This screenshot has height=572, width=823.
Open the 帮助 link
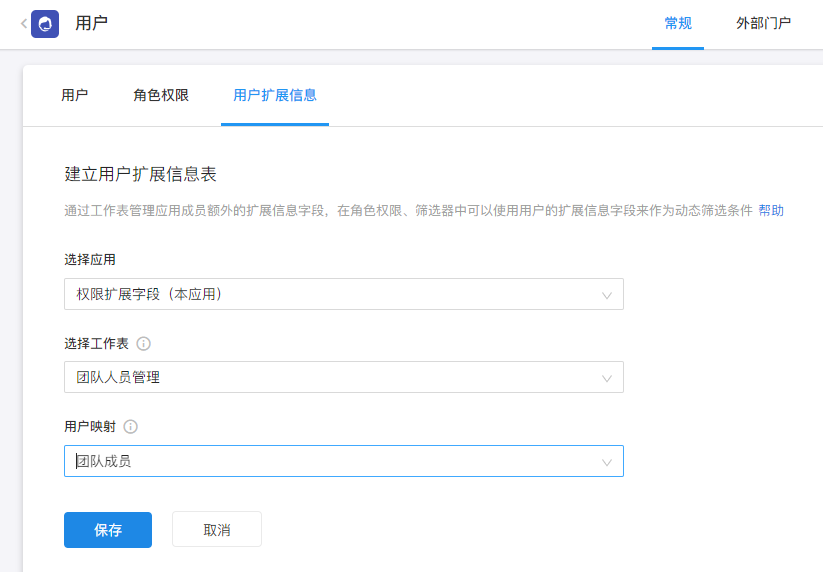point(771,211)
